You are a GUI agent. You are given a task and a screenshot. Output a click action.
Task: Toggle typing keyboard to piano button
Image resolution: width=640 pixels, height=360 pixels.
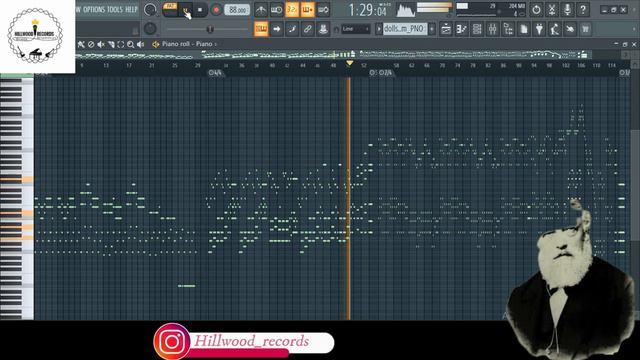(x=261, y=29)
